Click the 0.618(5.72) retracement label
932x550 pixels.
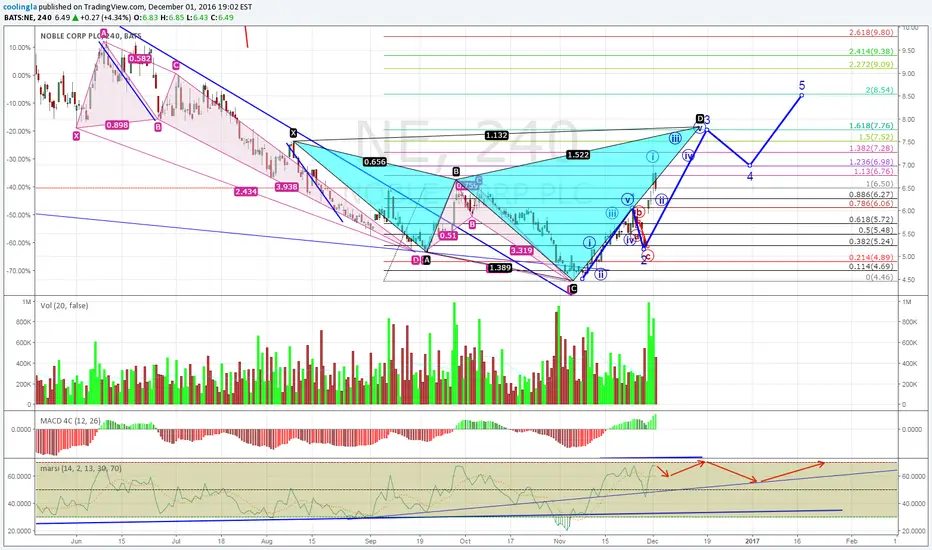[871, 219]
